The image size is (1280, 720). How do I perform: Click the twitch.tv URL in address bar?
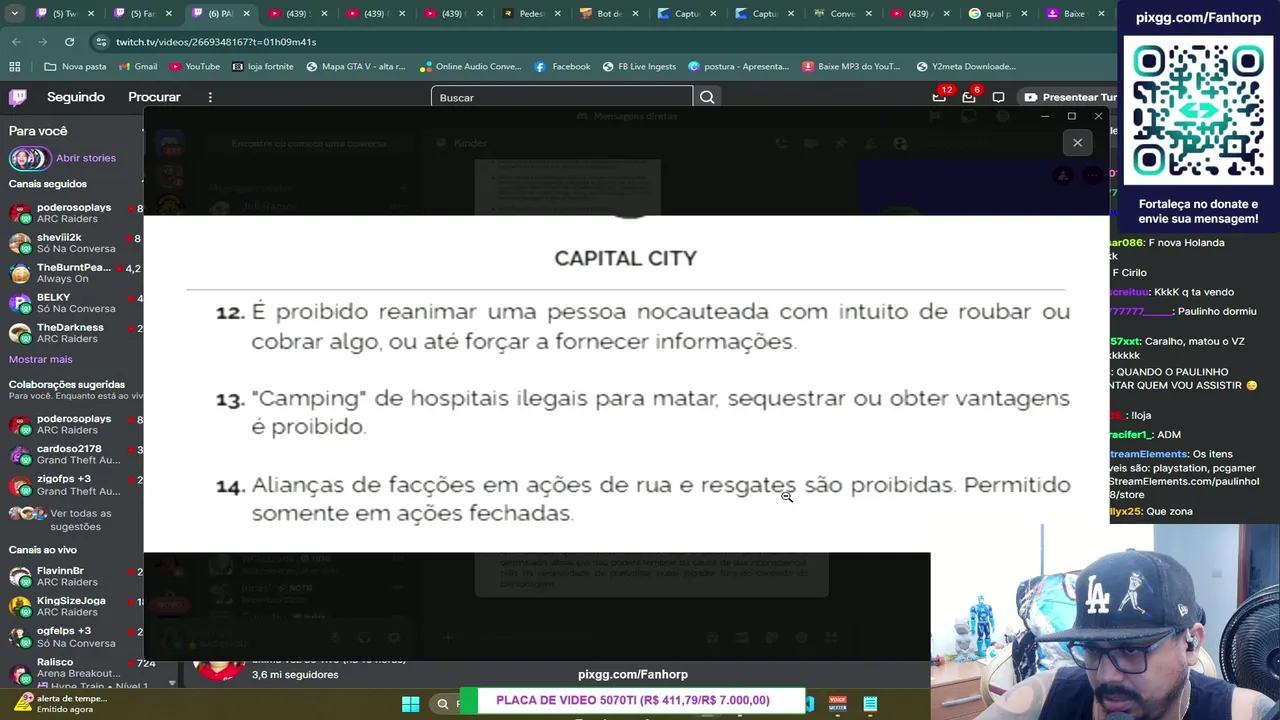point(216,42)
